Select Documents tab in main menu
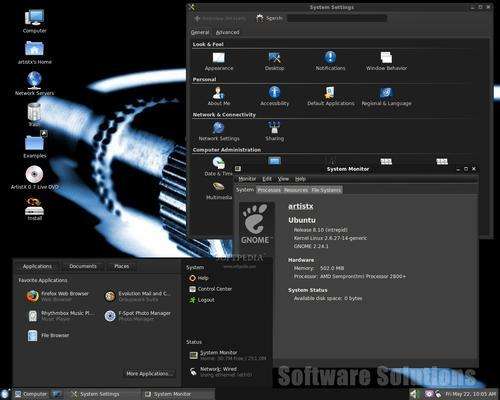 (x=83, y=266)
